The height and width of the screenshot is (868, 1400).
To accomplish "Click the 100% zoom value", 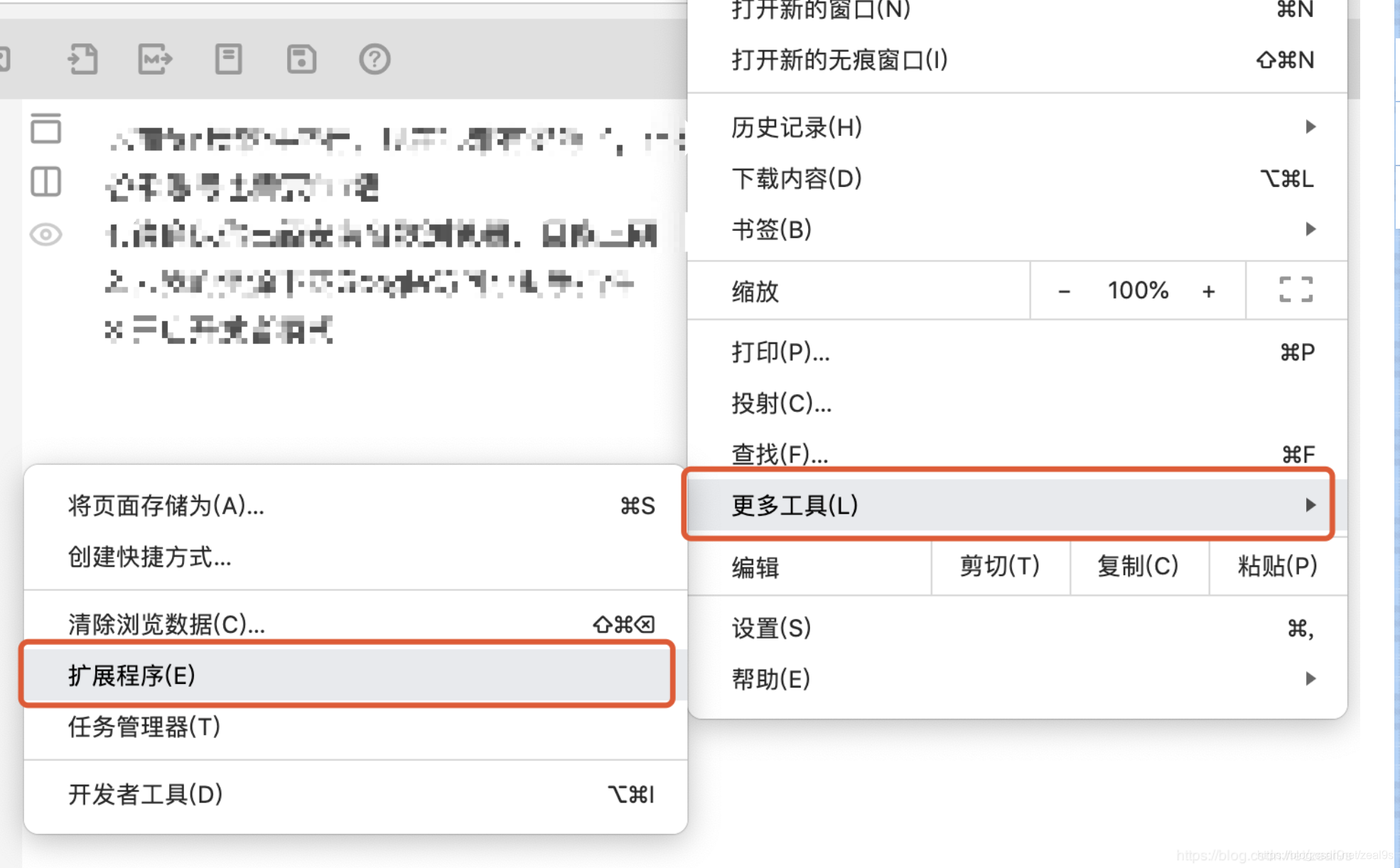I will click(x=1138, y=291).
